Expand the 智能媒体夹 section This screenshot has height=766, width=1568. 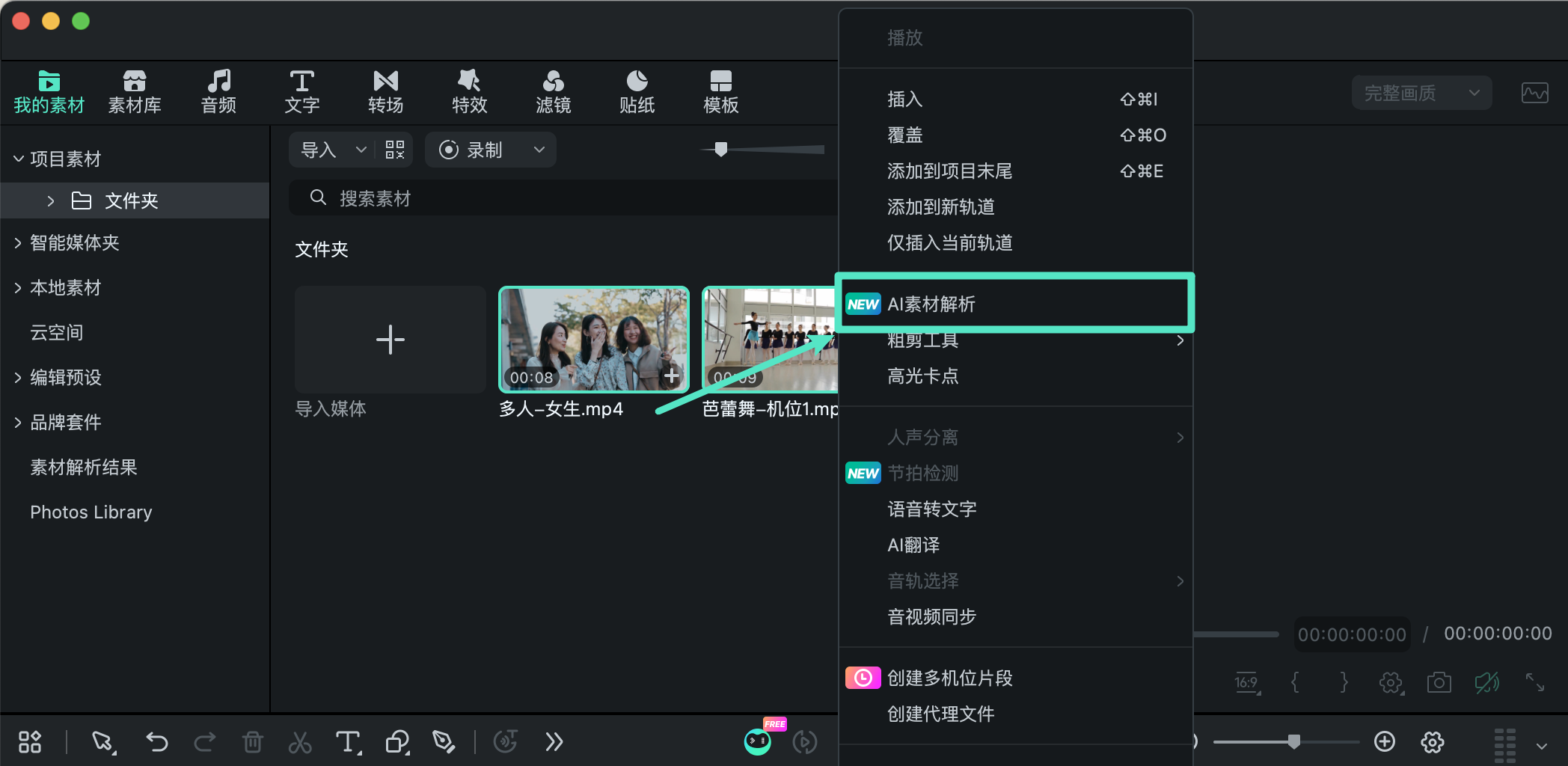pyautogui.click(x=18, y=242)
